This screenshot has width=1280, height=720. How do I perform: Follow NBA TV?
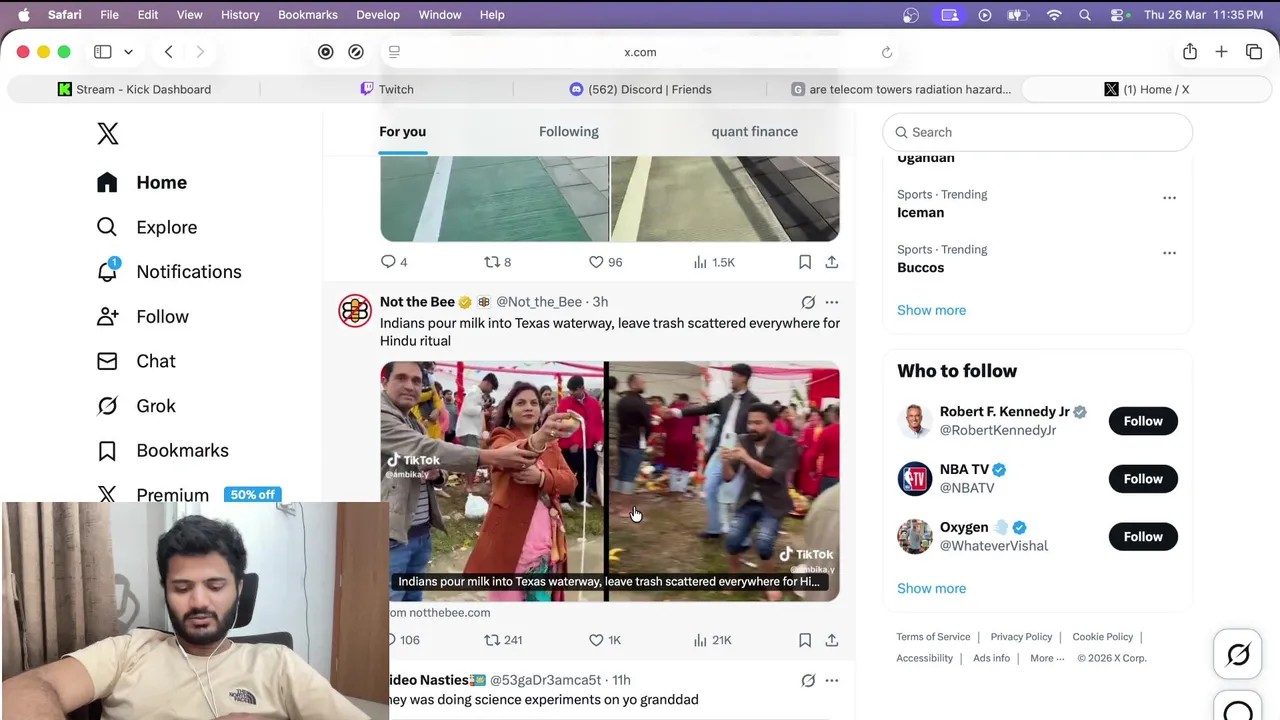pos(1143,479)
